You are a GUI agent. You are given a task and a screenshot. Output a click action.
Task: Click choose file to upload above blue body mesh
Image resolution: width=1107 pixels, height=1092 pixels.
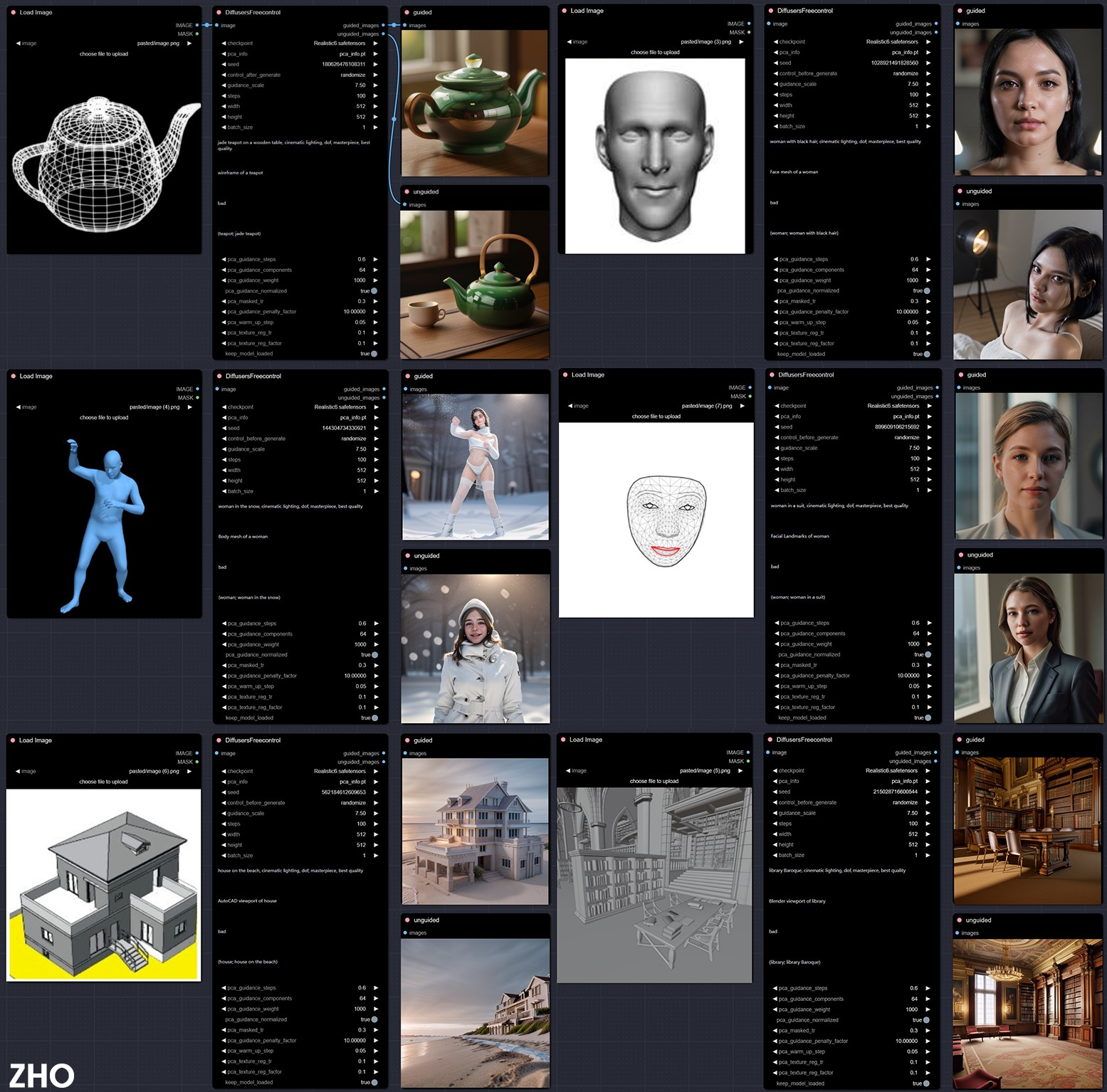[104, 417]
